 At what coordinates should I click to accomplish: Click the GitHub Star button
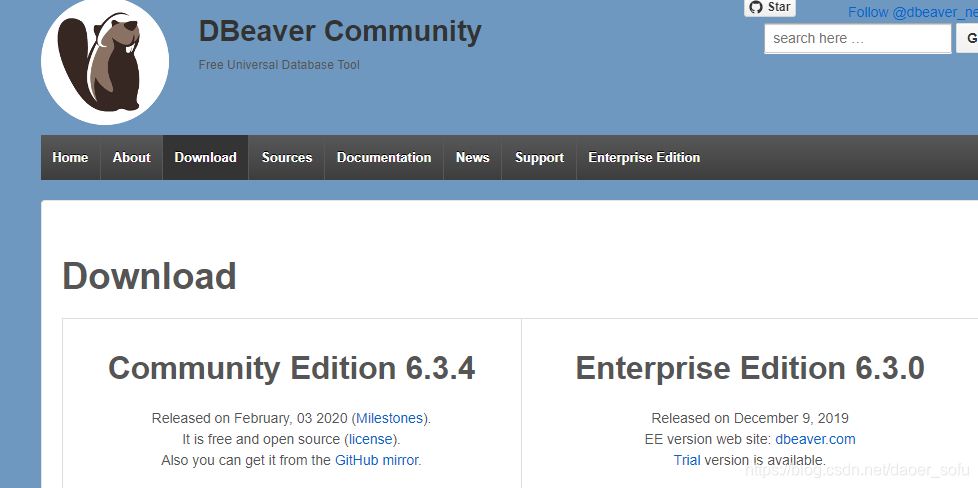coord(770,7)
